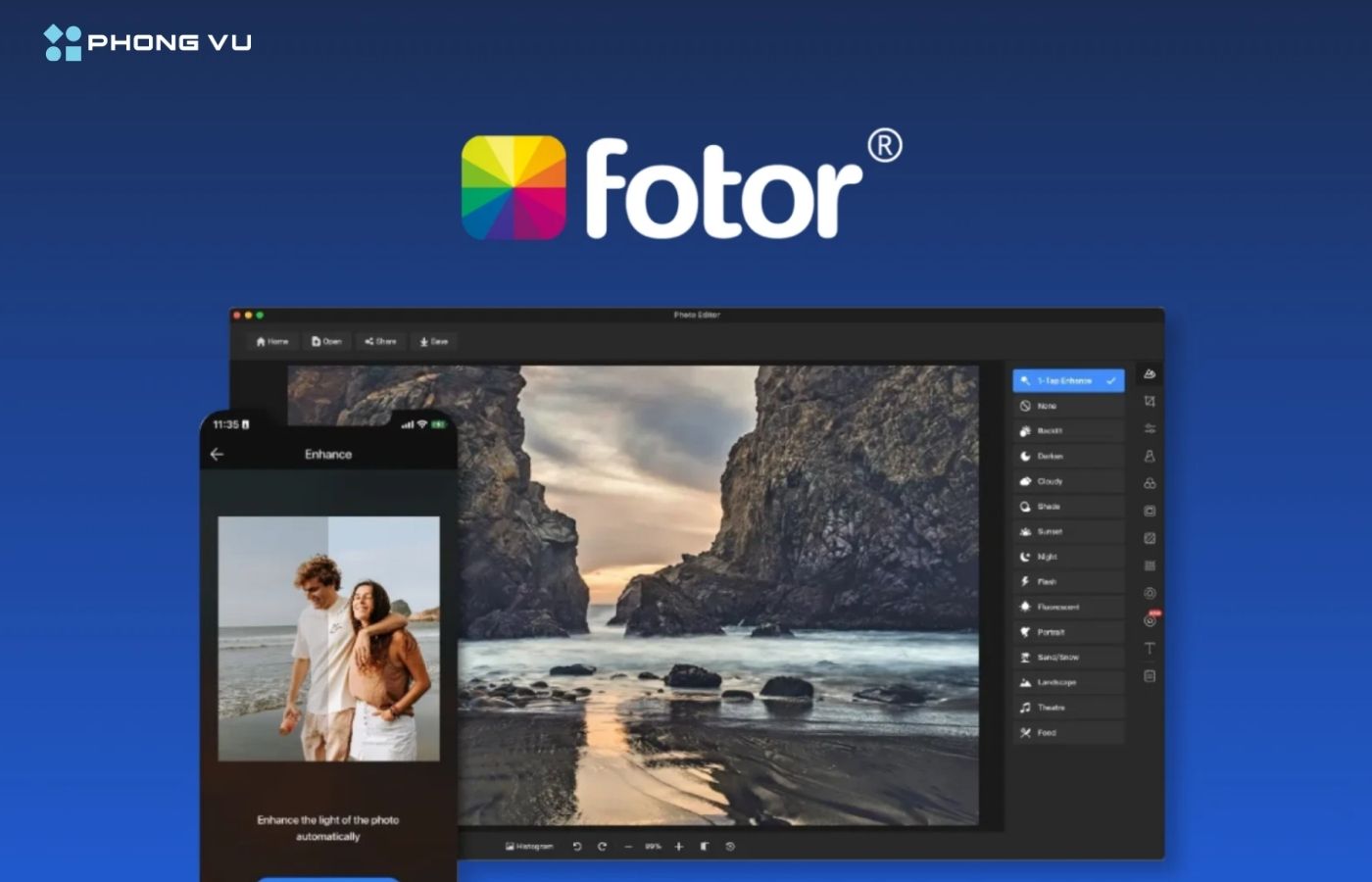Zoom in with the plus icon
The height and width of the screenshot is (882, 1372).
(678, 847)
